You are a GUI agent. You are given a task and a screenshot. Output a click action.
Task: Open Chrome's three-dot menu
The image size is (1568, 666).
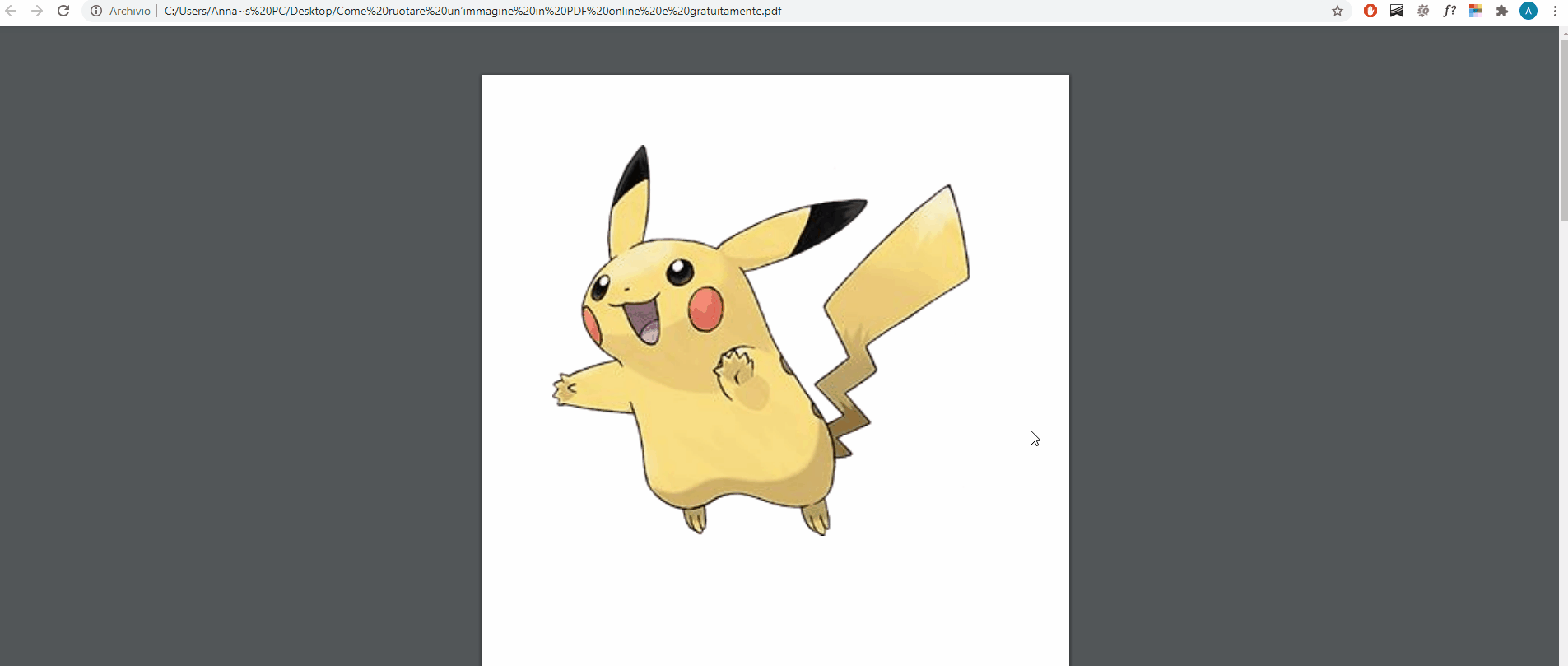click(1555, 11)
